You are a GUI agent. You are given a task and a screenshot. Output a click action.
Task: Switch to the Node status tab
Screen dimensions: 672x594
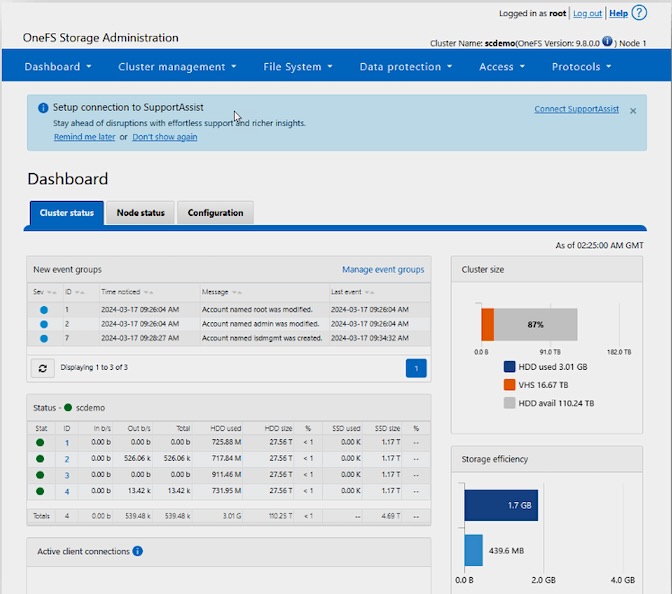pyautogui.click(x=141, y=213)
